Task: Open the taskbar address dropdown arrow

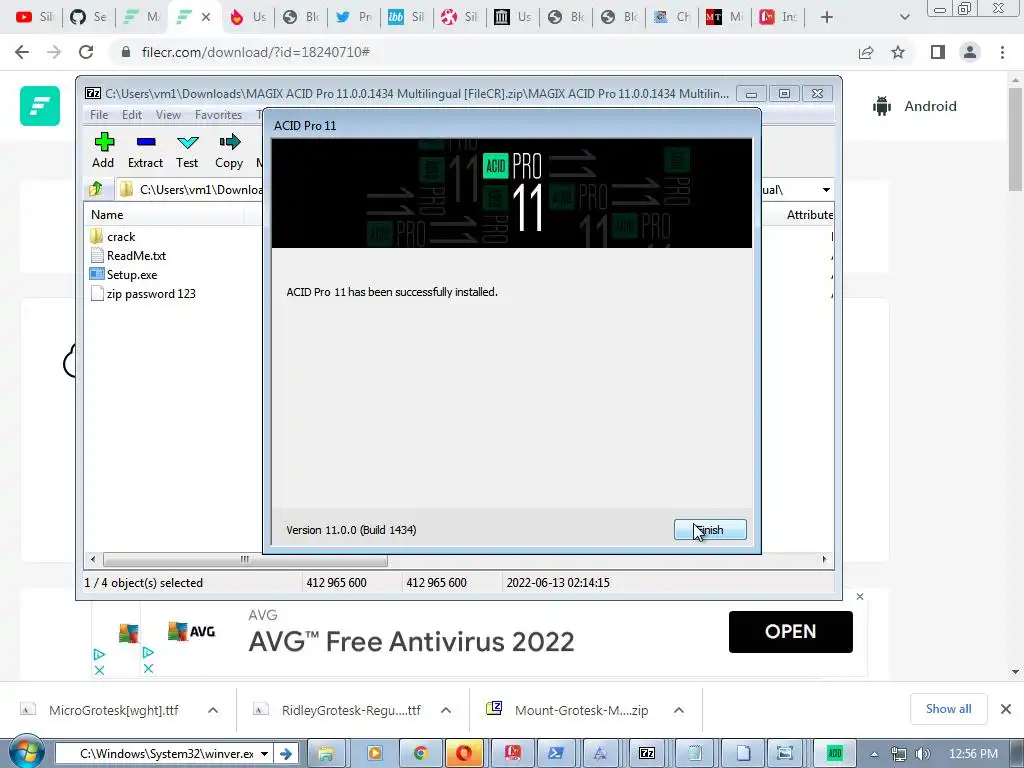Action: point(264,754)
